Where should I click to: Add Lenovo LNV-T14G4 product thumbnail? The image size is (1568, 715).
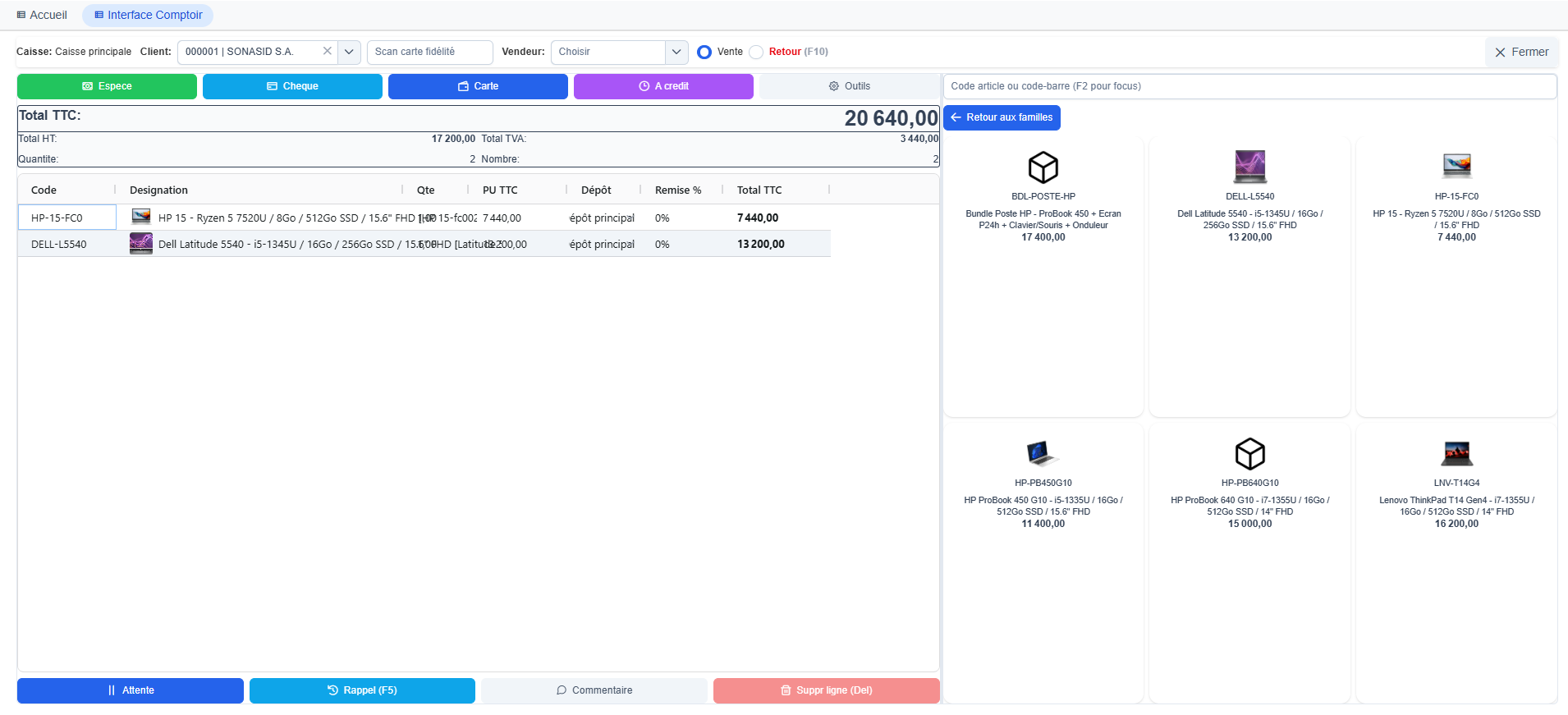click(x=1457, y=453)
